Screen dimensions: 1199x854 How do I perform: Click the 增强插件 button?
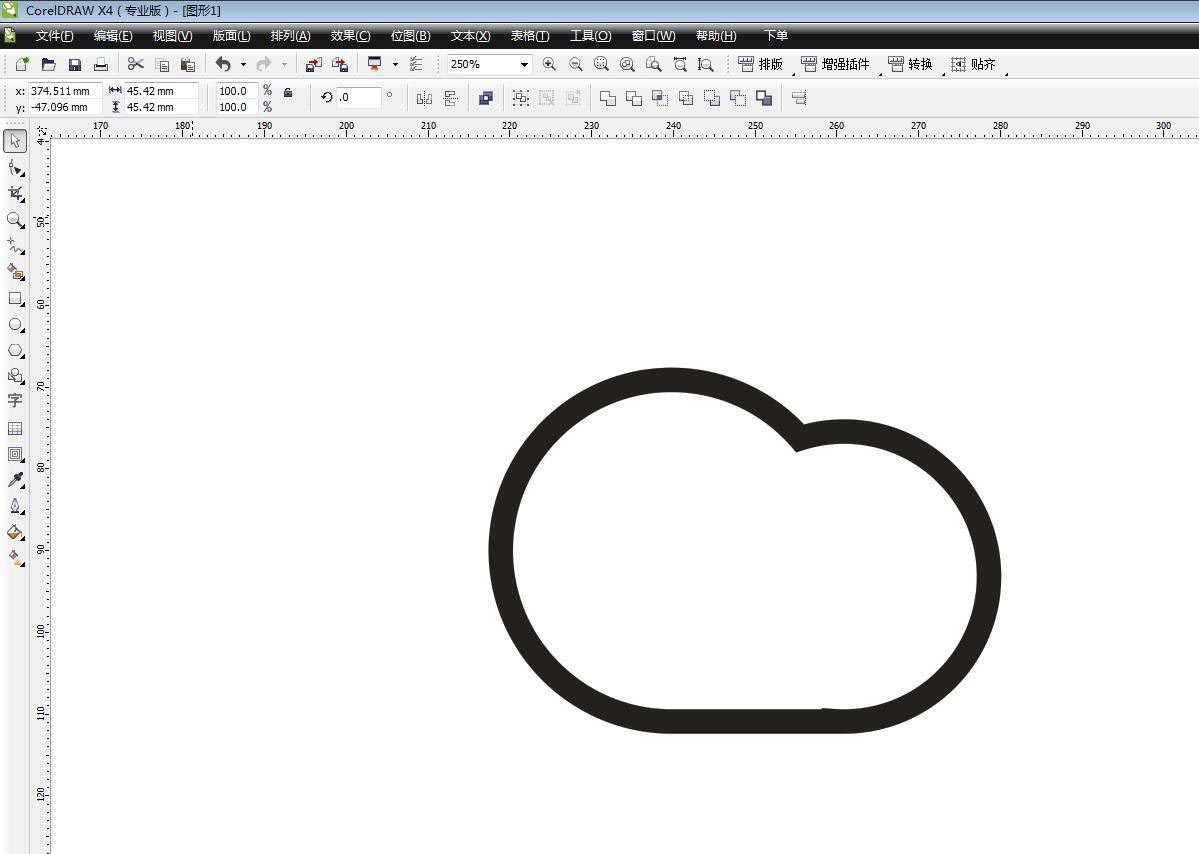836,65
